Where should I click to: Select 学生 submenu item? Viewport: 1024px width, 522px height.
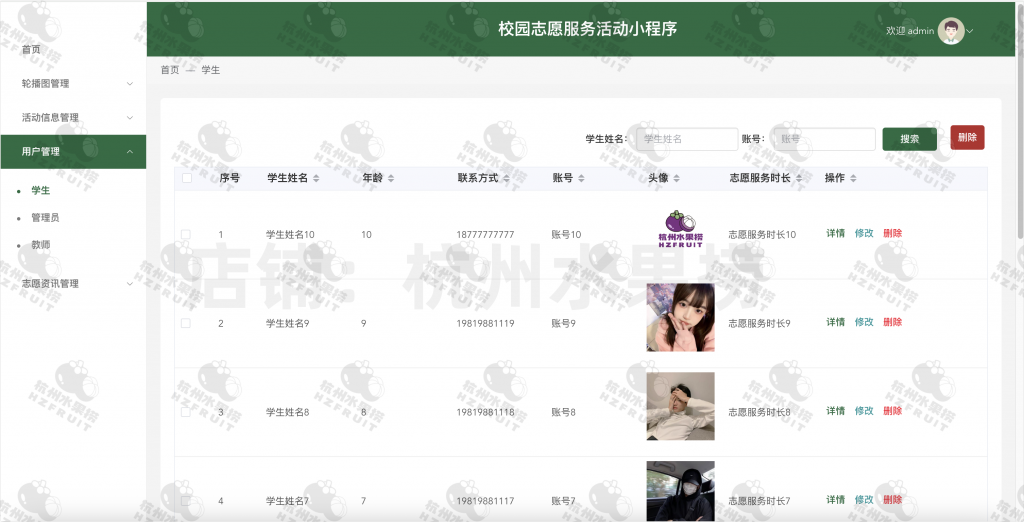pos(40,191)
